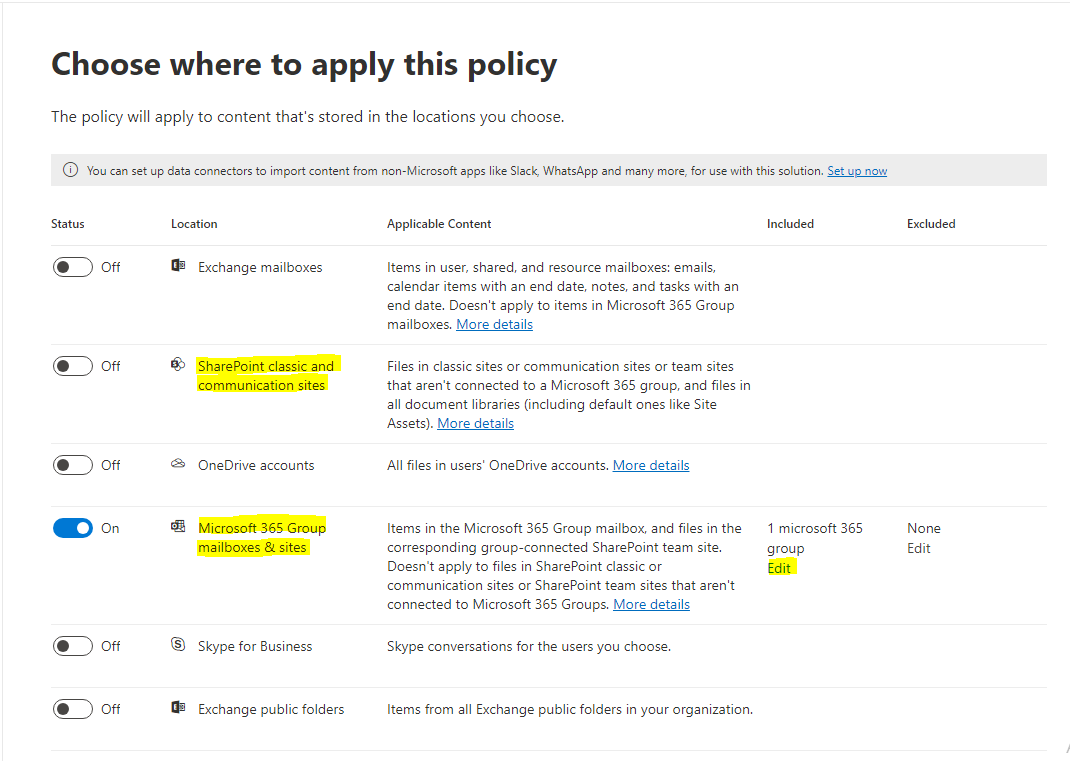Click the Excluded column header
The height and width of the screenshot is (761, 1070).
coord(931,224)
